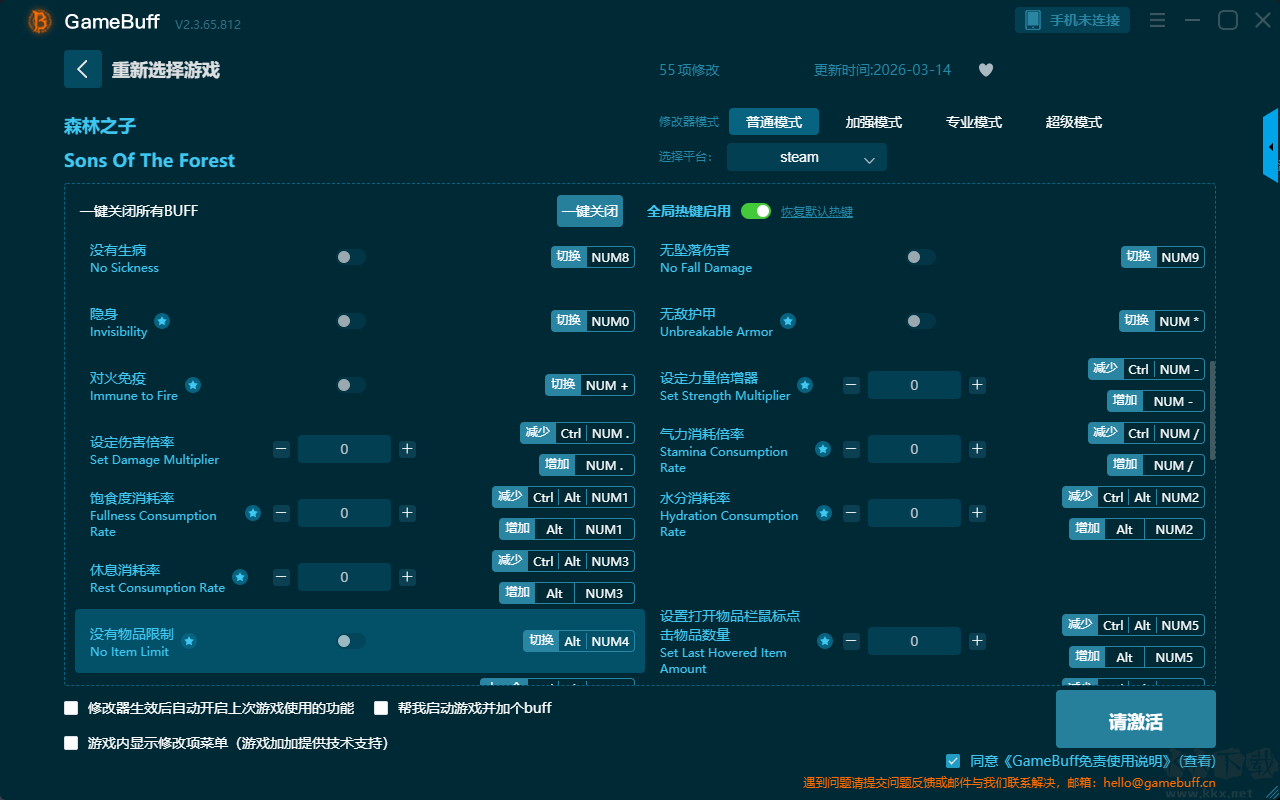Click star icon next to Hydration Consumption Rate

[823, 513]
